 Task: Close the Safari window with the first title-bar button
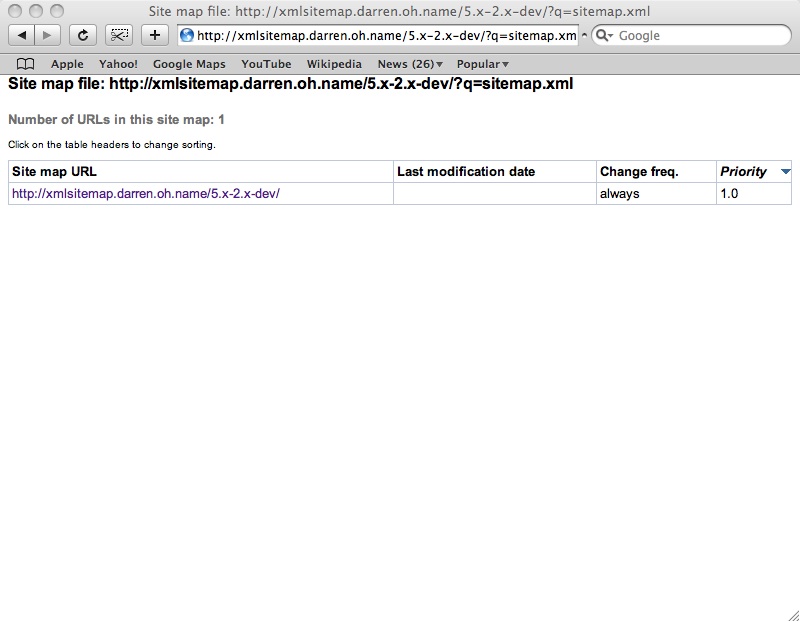coord(15,11)
